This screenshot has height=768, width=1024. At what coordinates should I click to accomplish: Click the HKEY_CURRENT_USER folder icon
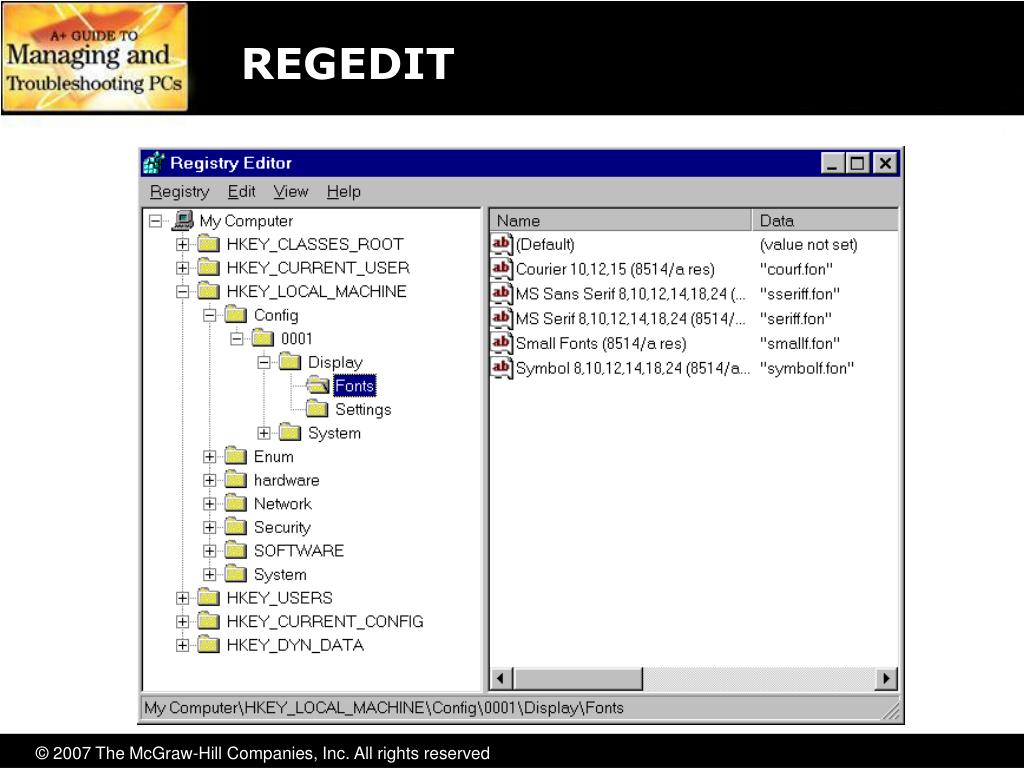[x=208, y=268]
